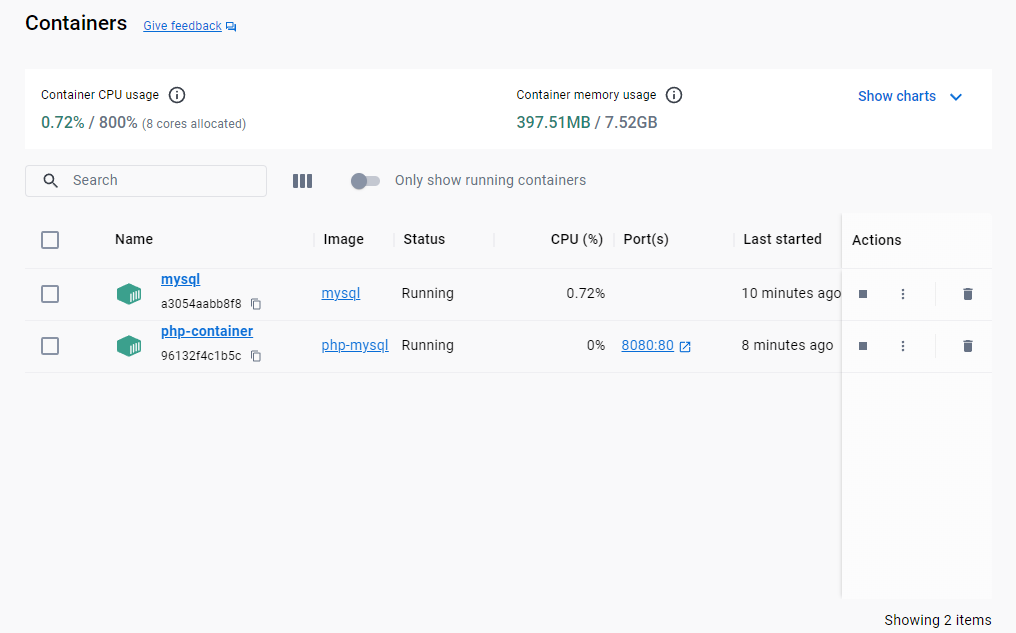Image resolution: width=1016 pixels, height=633 pixels.
Task: Open port 8080:80 in browser
Action: tap(656, 345)
